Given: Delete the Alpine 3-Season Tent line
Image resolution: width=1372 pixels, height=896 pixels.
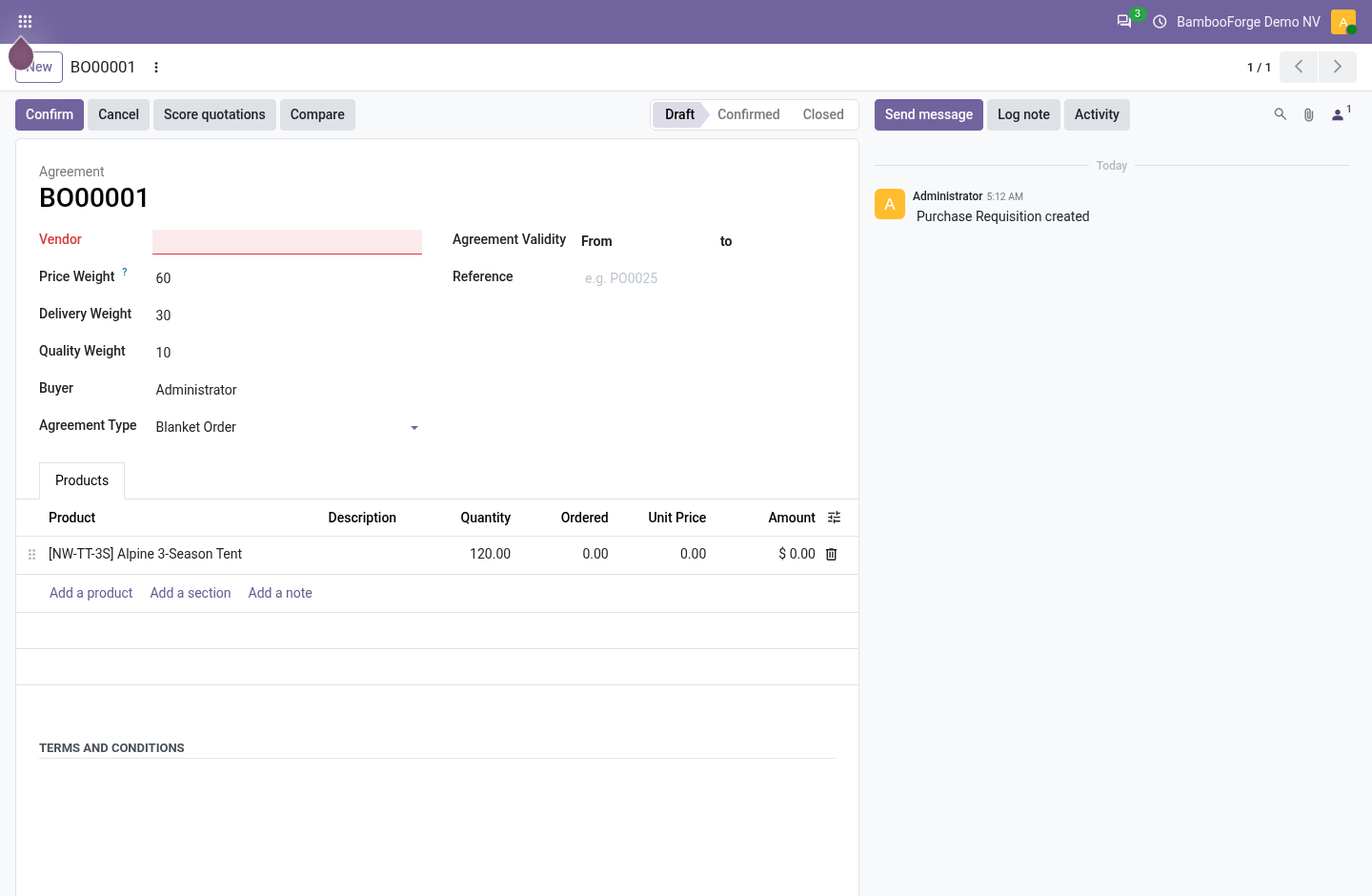Looking at the screenshot, I should (831, 554).
